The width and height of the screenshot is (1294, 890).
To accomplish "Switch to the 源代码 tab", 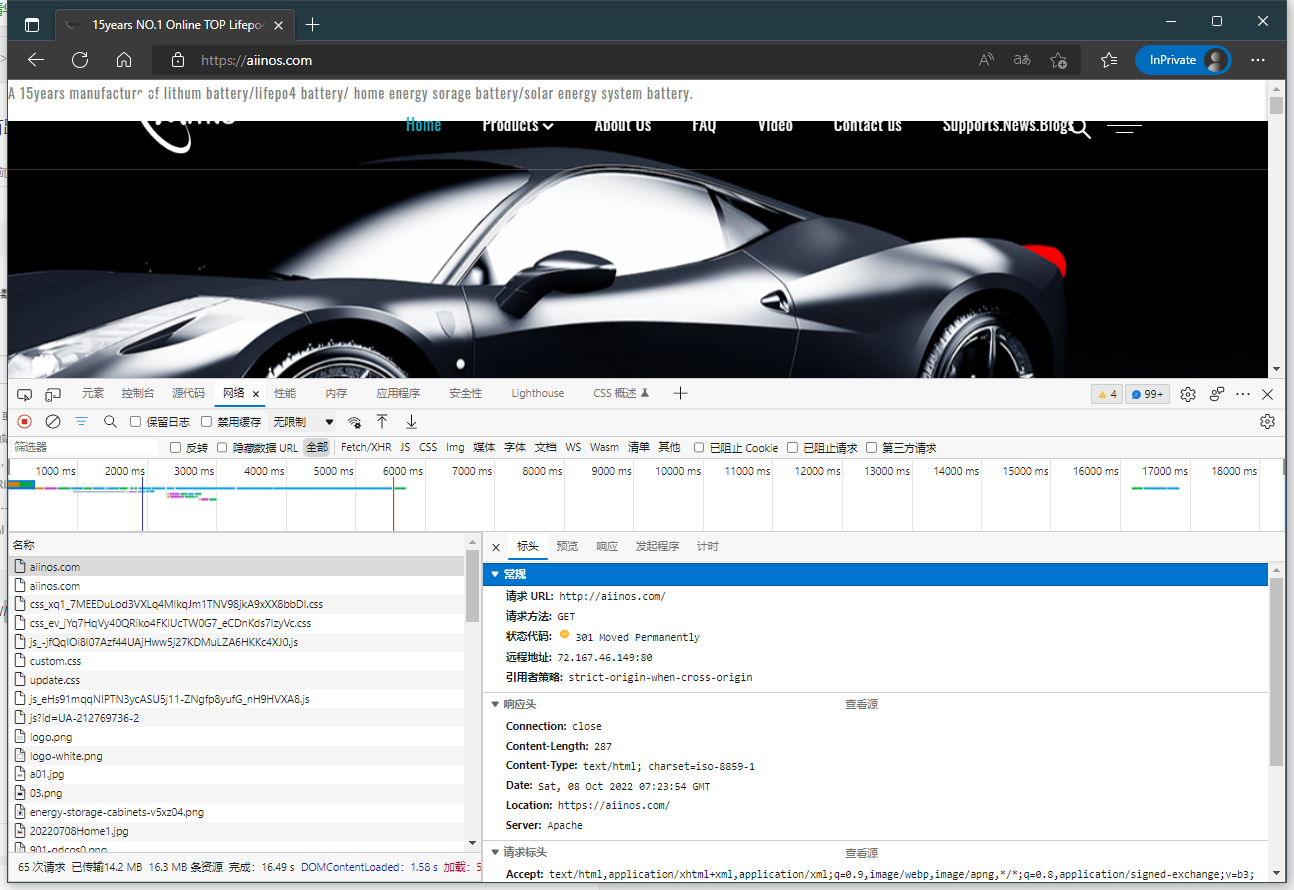I will click(188, 393).
